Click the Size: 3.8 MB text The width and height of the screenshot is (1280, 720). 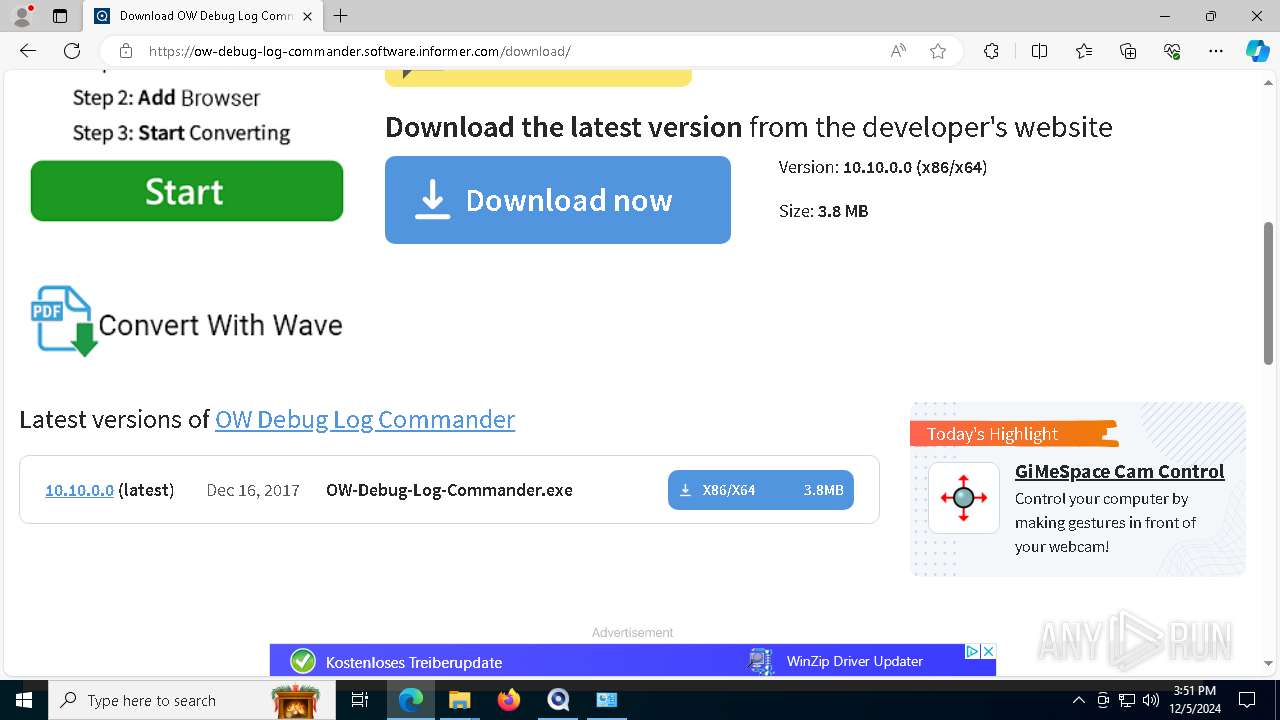tap(823, 211)
